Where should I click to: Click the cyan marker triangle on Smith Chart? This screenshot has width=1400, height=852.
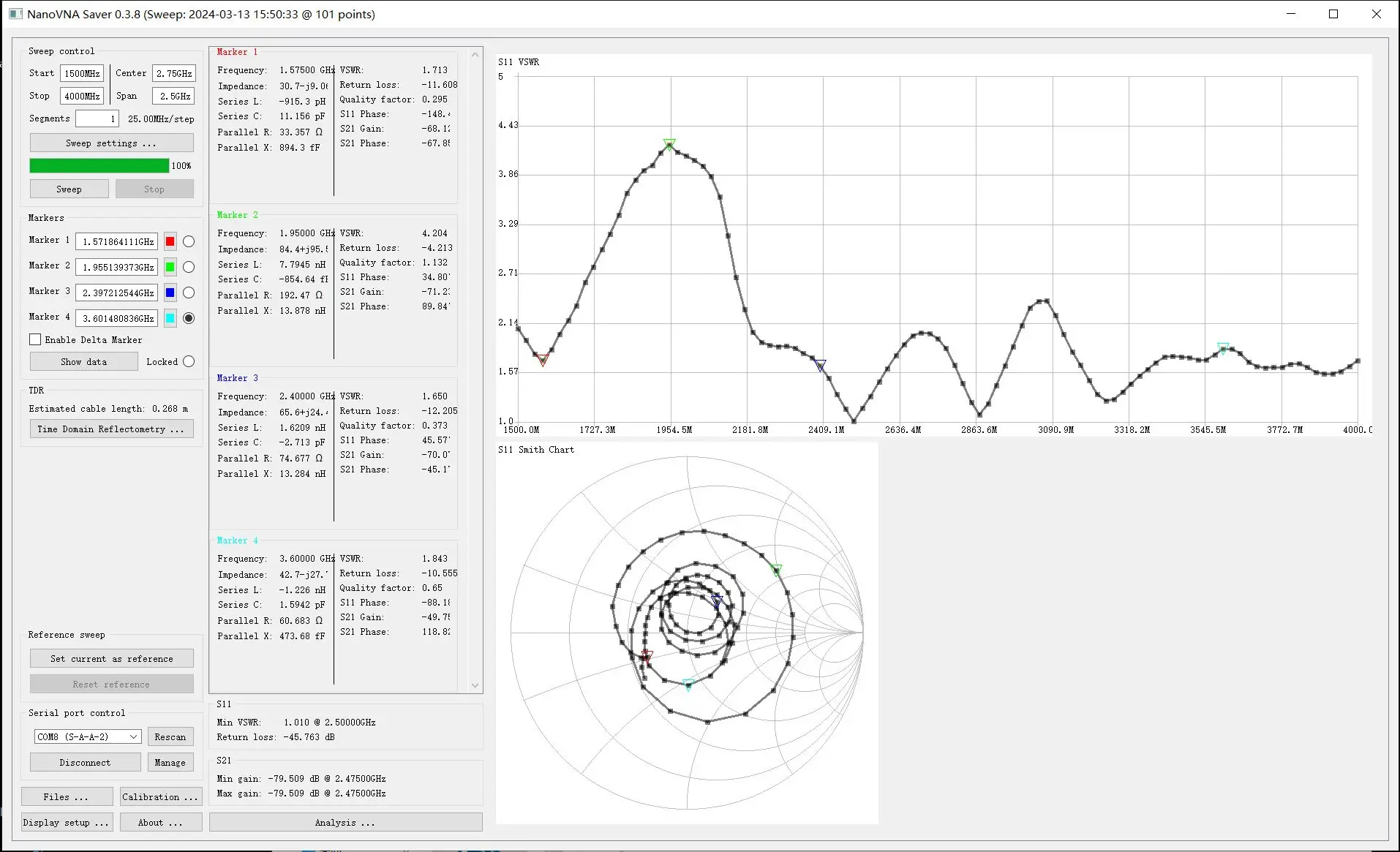pyautogui.click(x=688, y=685)
